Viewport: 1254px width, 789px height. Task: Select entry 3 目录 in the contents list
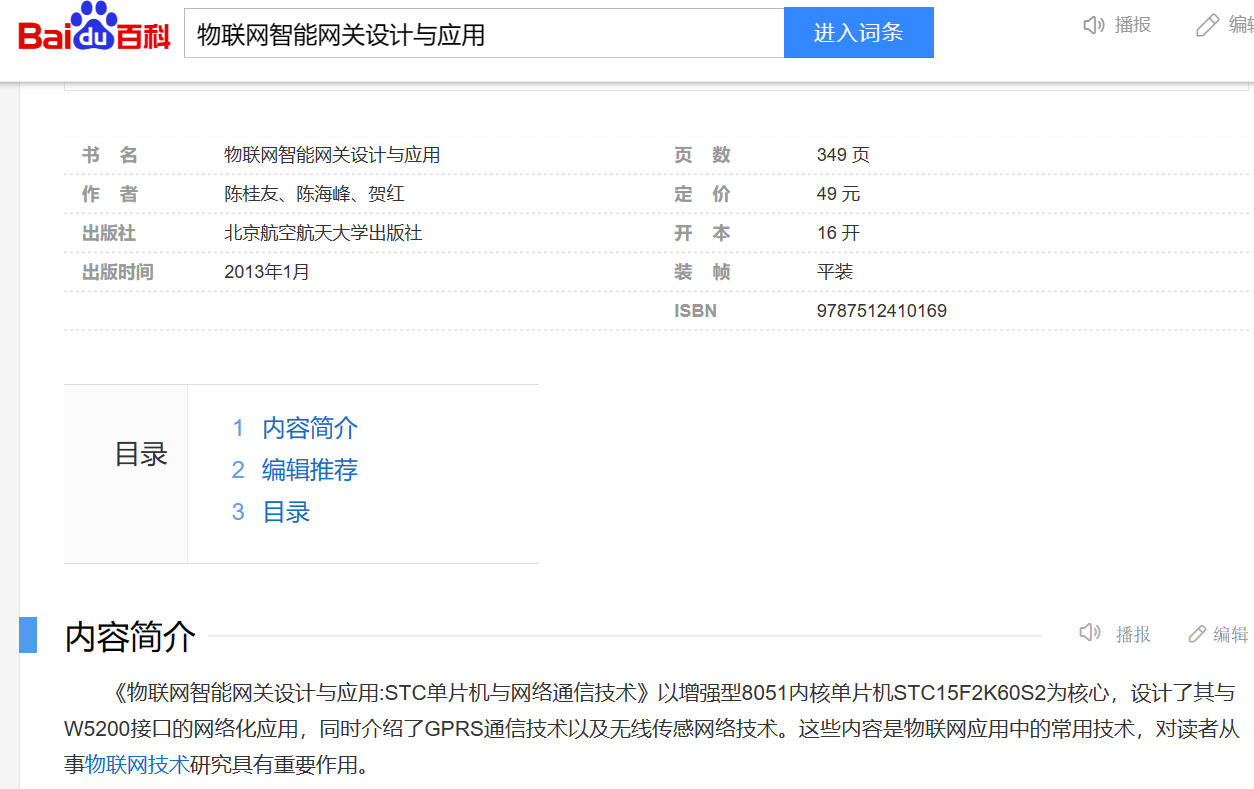tap(286, 512)
